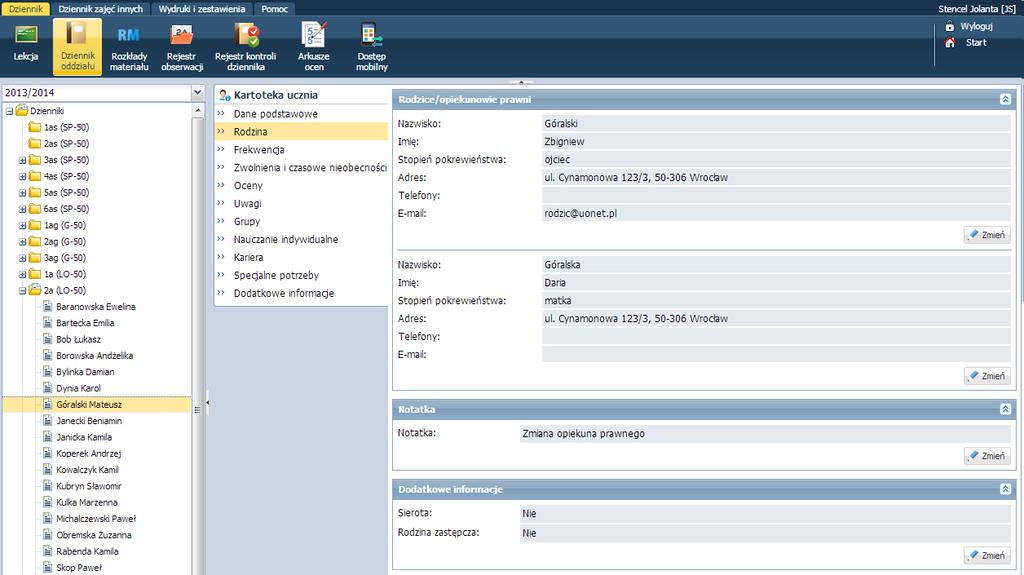This screenshot has height=575, width=1024.
Task: Click the 1as (SP-50) folder icon
Action: point(35,127)
